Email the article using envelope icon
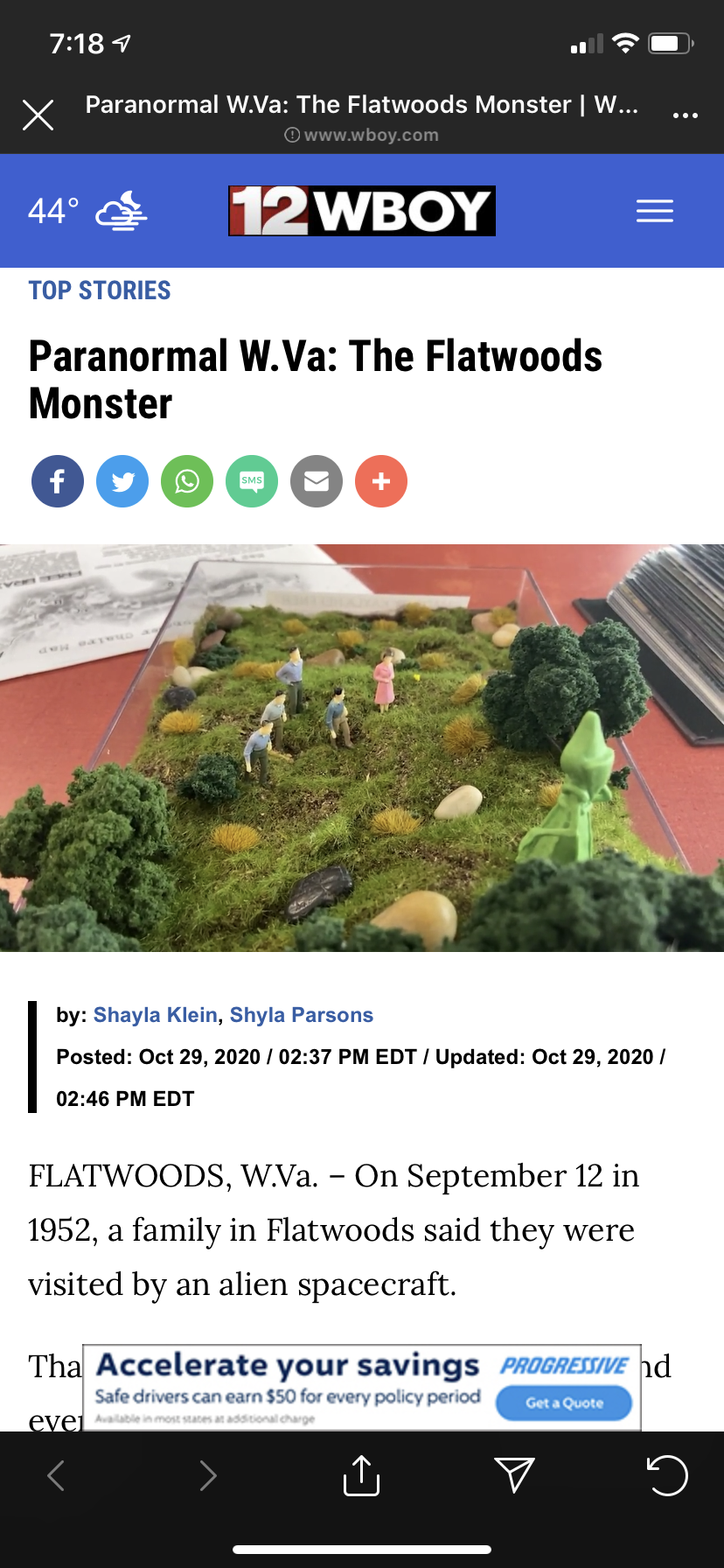Image resolution: width=724 pixels, height=1568 pixels. coord(317,481)
